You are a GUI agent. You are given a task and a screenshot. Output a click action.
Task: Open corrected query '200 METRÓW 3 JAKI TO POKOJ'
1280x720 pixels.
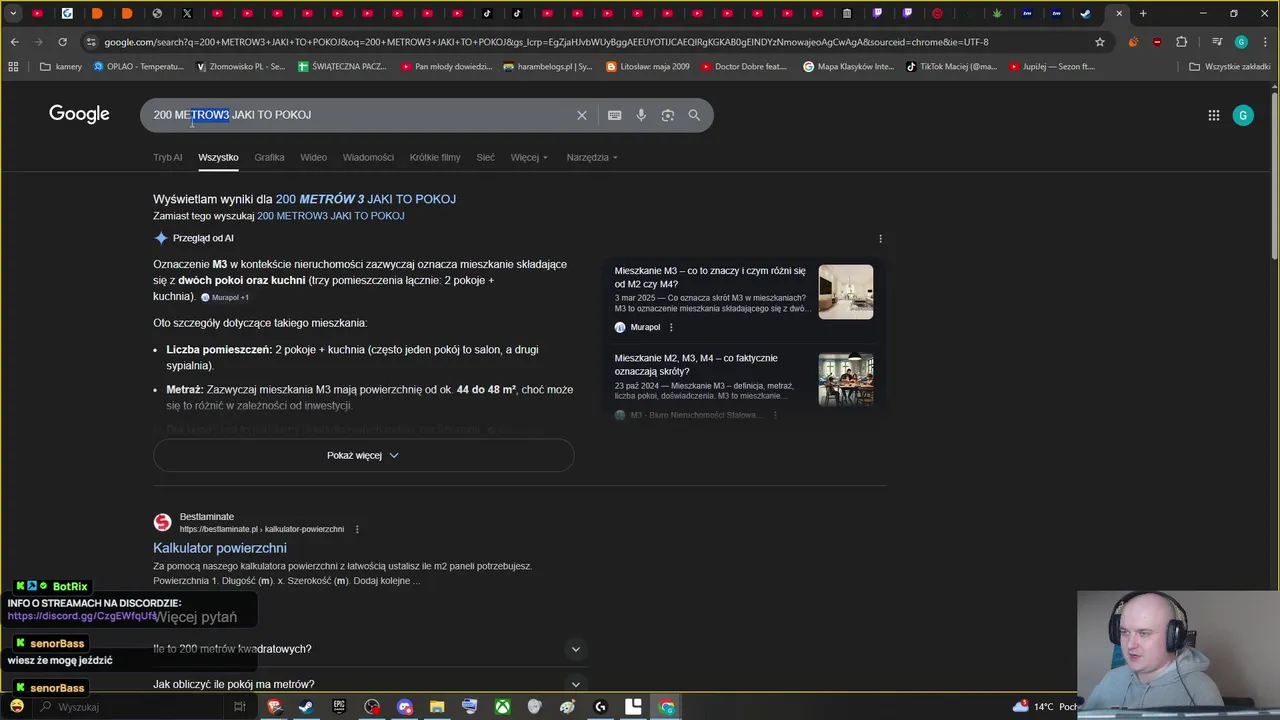tap(366, 199)
